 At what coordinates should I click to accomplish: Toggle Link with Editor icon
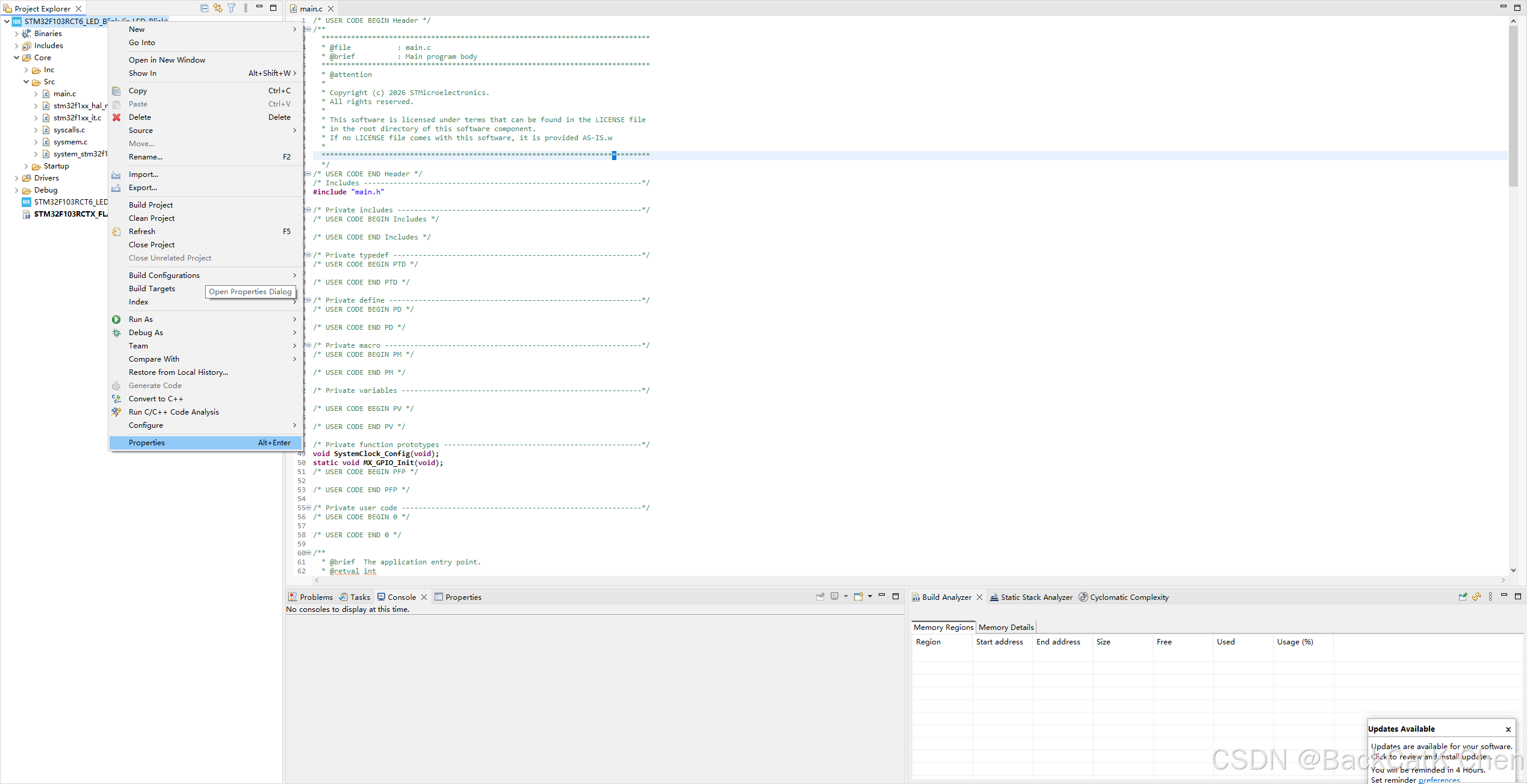tap(218, 8)
